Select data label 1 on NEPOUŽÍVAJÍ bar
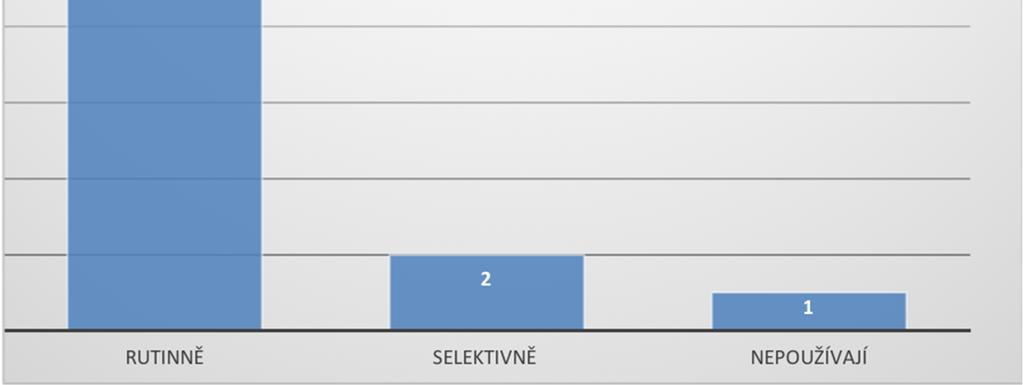 (x=808, y=308)
